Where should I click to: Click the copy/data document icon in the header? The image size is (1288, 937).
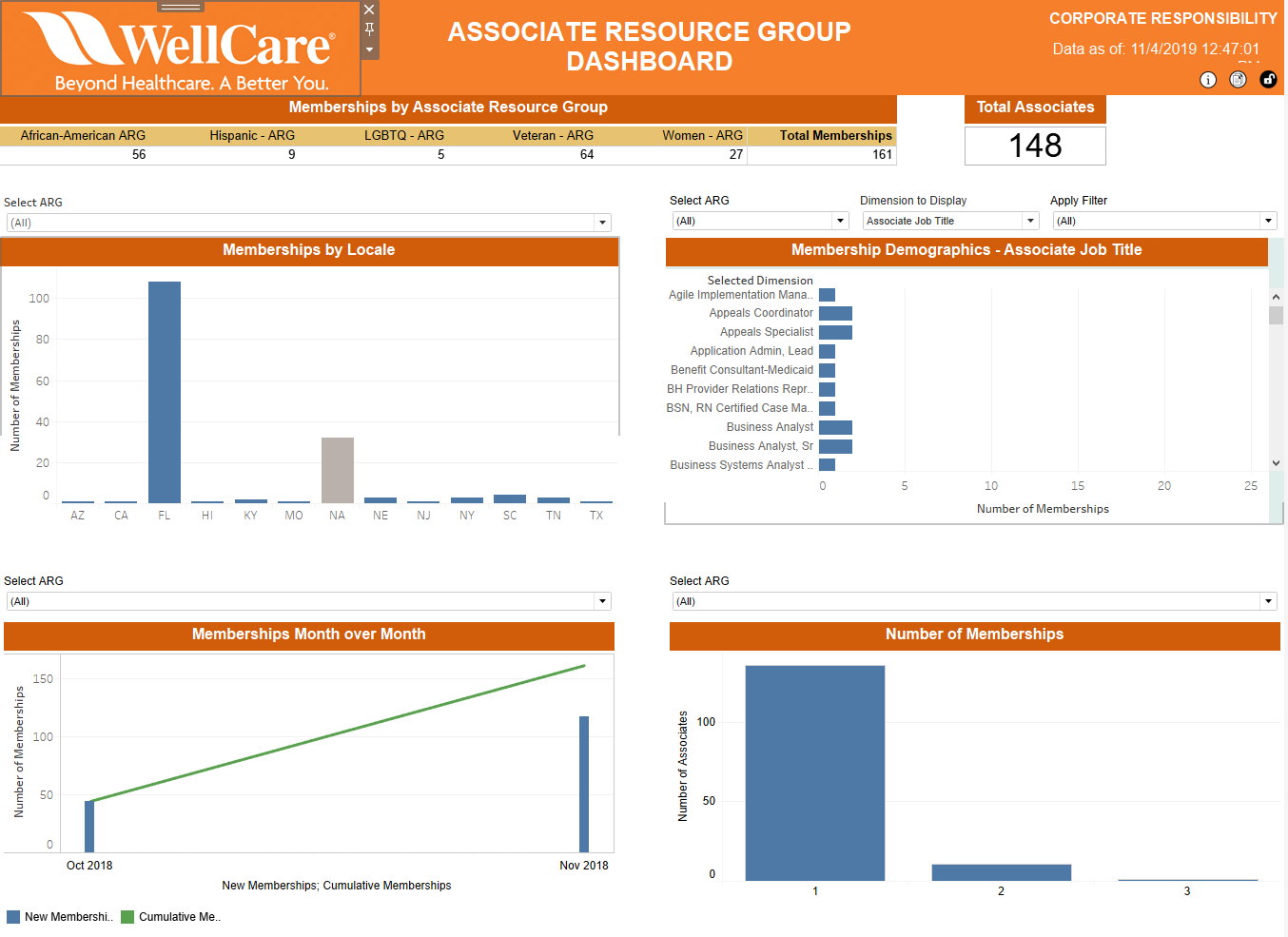pos(1238,80)
